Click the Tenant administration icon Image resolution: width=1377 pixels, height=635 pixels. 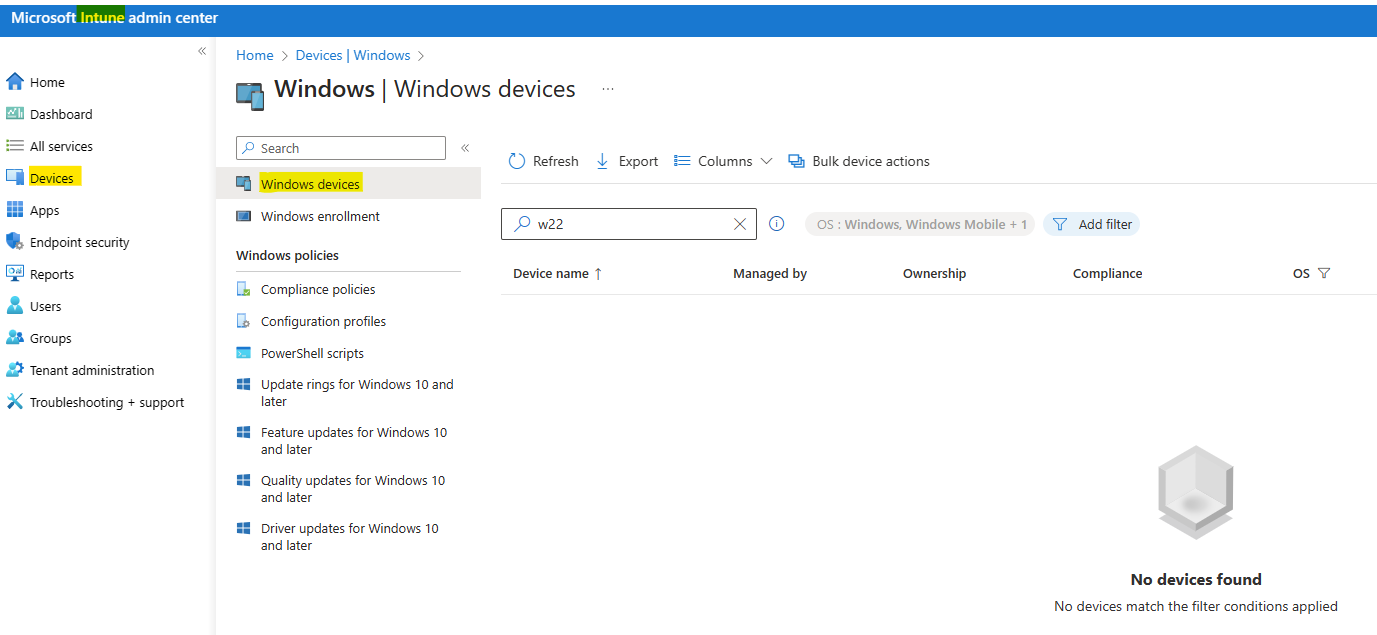[14, 370]
